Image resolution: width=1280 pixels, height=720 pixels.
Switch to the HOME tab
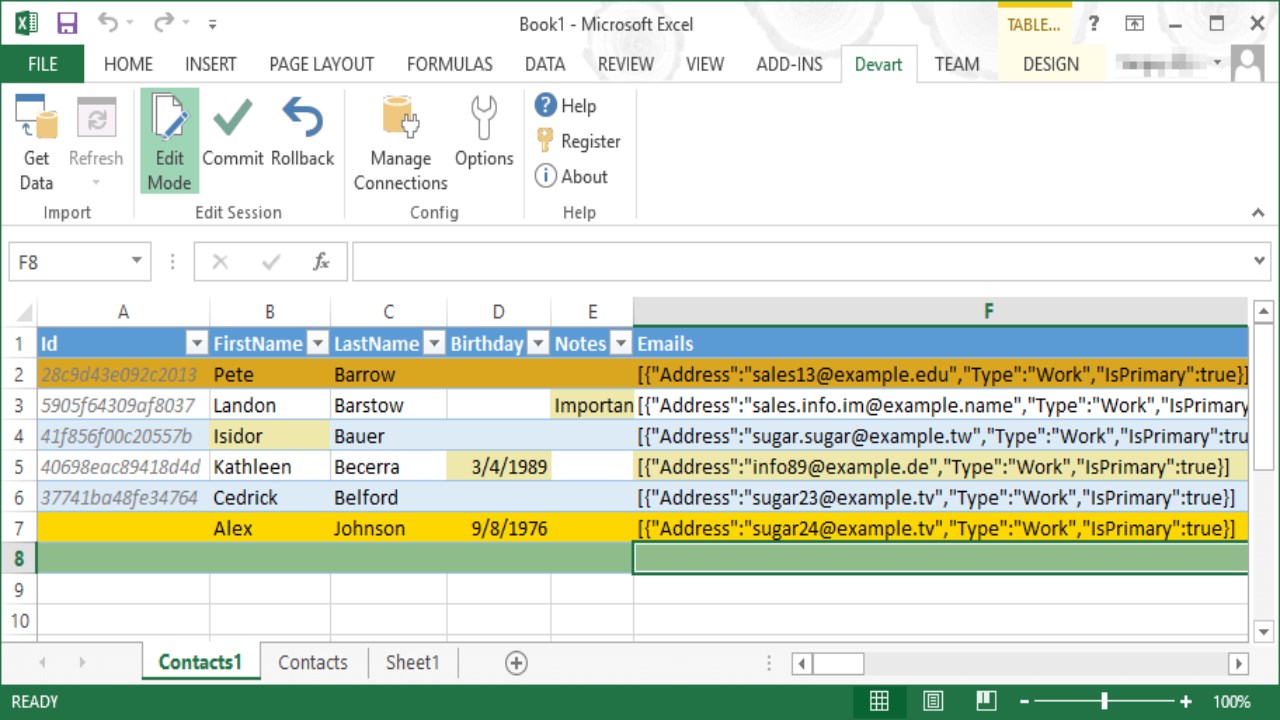(128, 64)
